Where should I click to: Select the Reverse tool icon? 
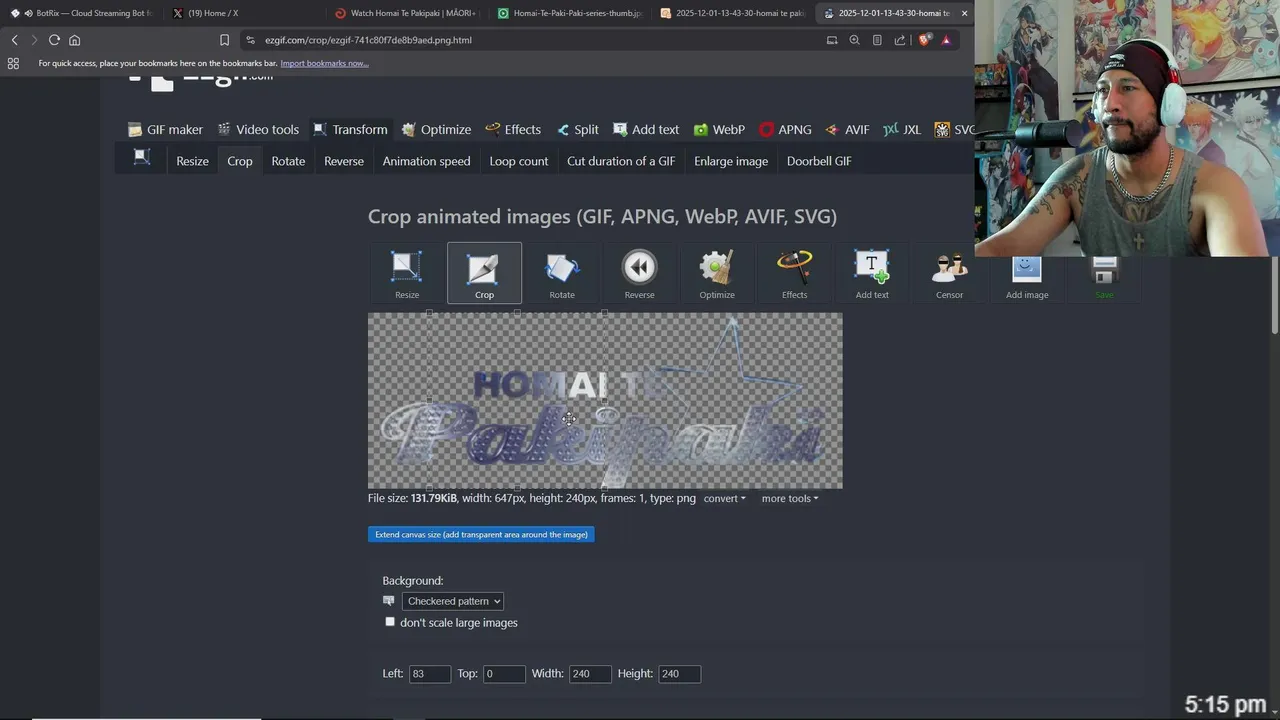[x=639, y=273]
